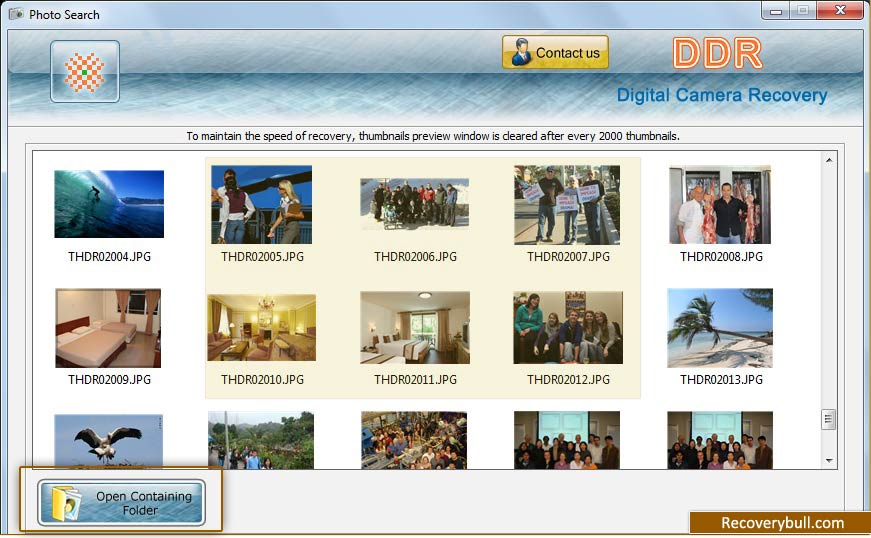Select the THDR02005.JPG thumbnail
The image size is (871, 538).
tap(262, 204)
